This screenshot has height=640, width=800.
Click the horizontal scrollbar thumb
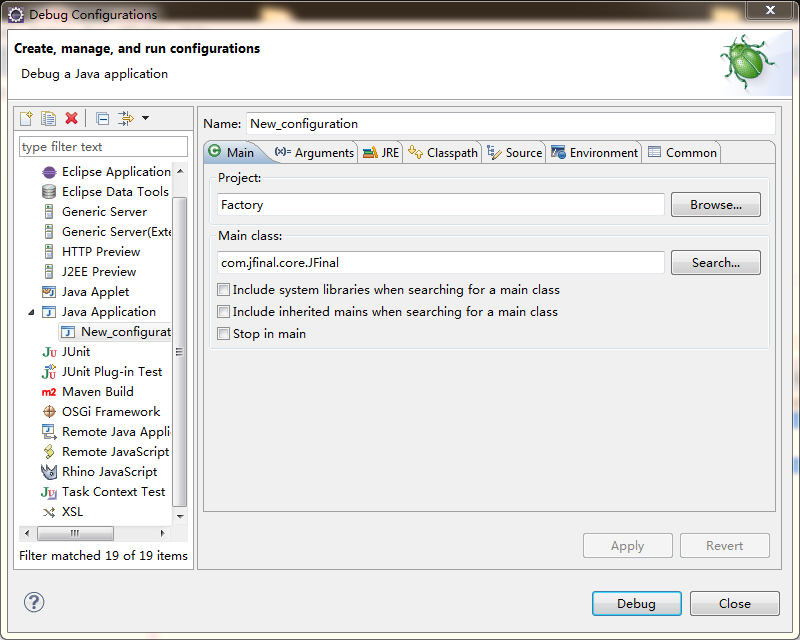click(76, 533)
